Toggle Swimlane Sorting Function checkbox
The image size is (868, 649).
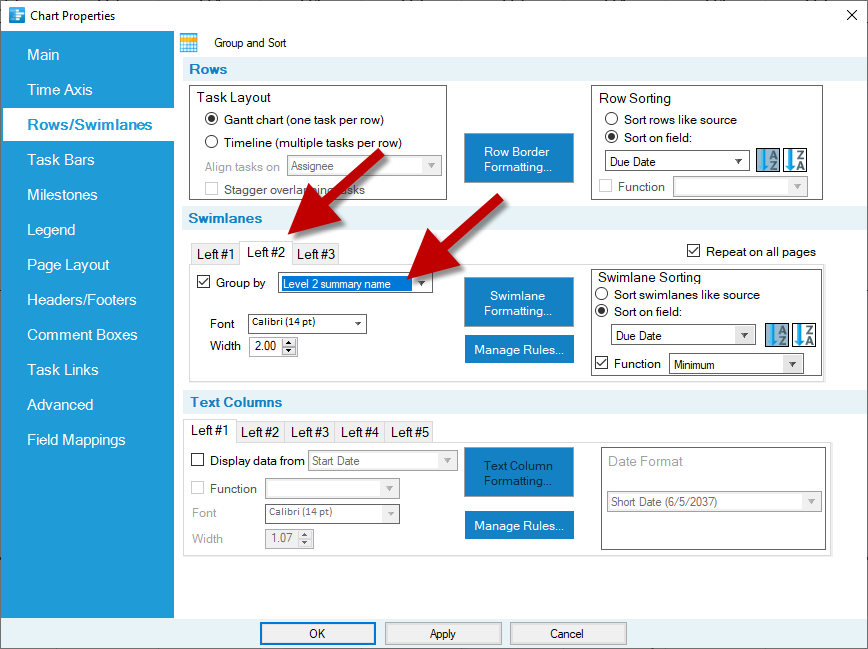tap(602, 363)
